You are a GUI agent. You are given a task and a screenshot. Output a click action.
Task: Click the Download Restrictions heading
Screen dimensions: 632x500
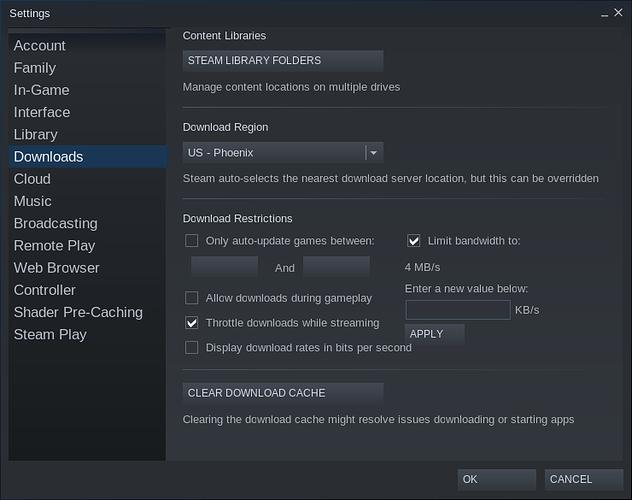(237, 218)
